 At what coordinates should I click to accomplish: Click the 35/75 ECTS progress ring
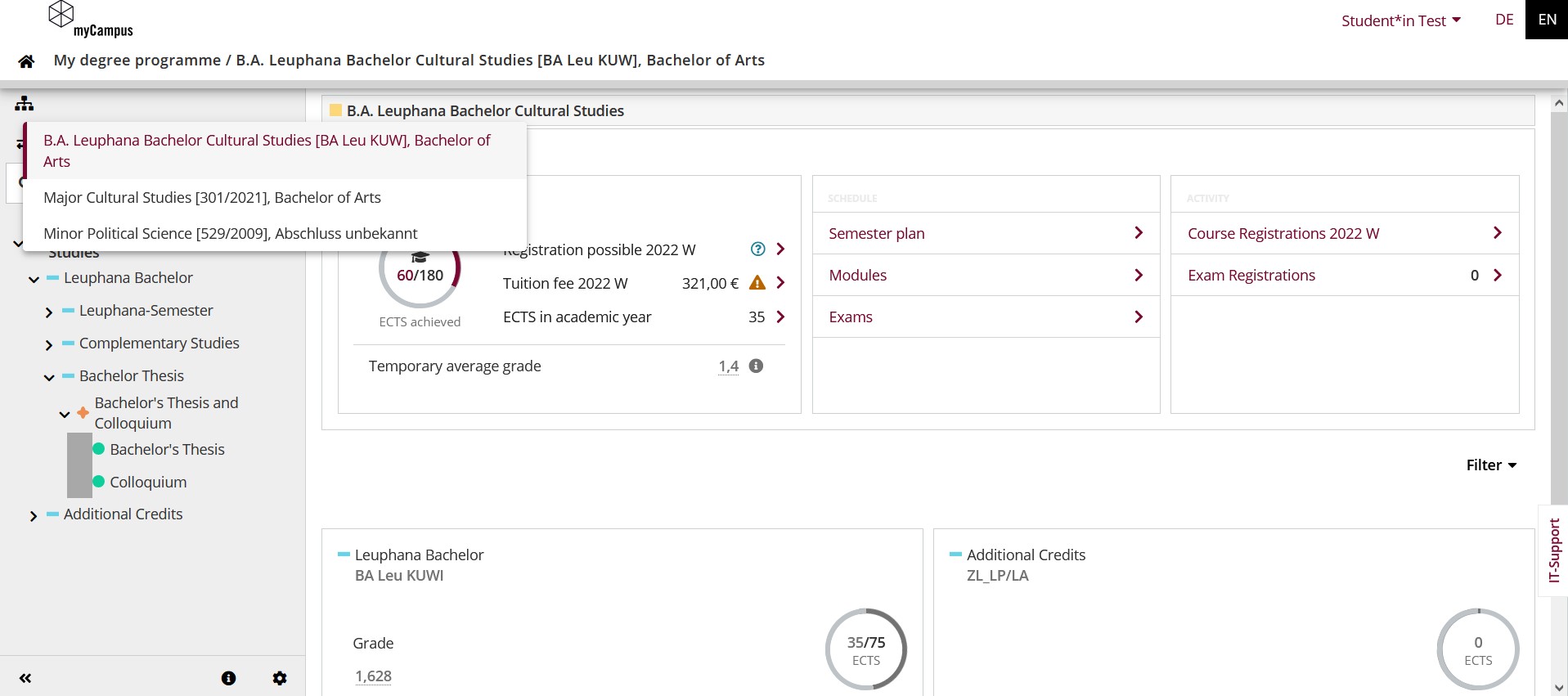(x=866, y=649)
